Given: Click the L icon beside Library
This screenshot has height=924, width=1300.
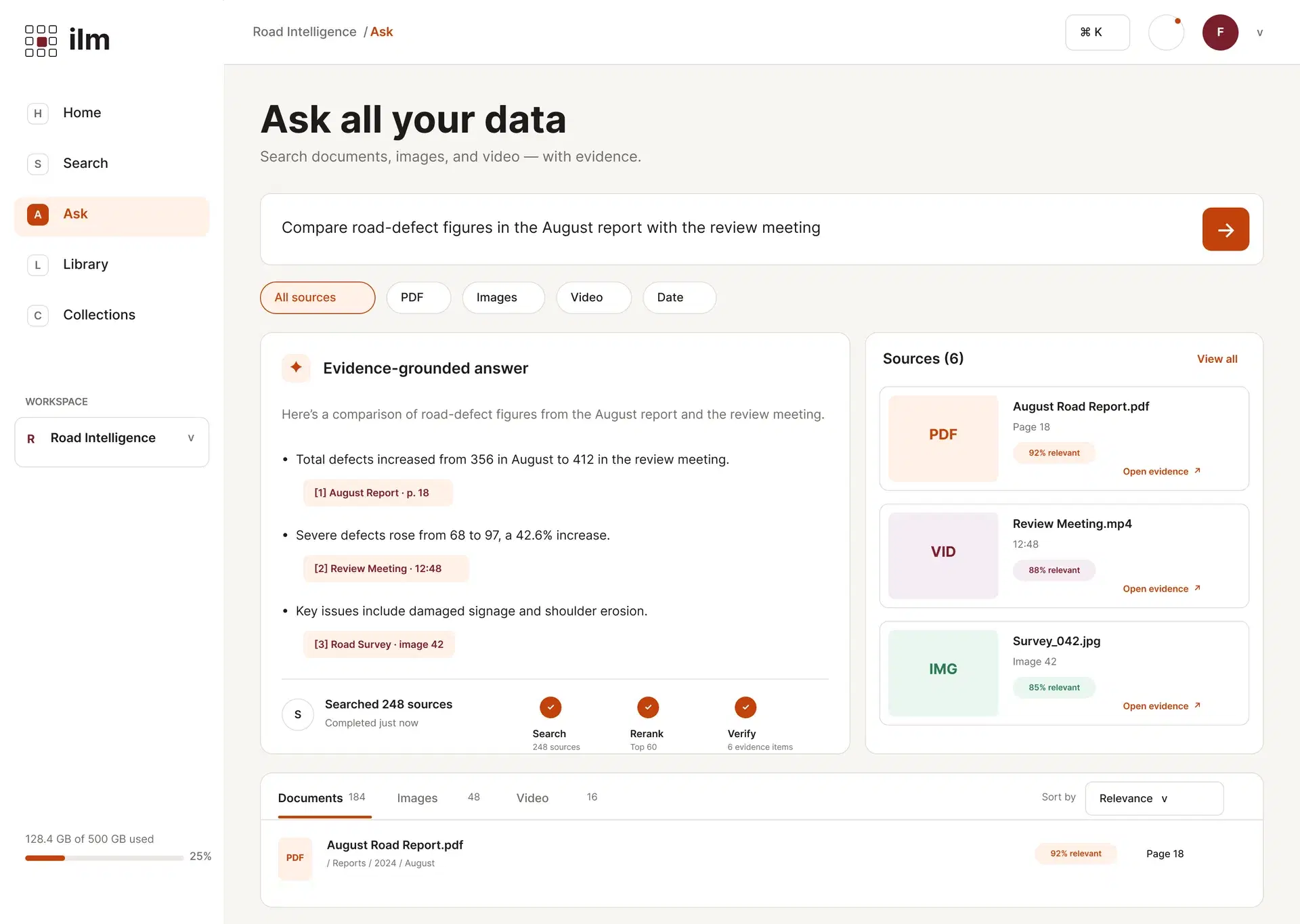Looking at the screenshot, I should [x=38, y=265].
